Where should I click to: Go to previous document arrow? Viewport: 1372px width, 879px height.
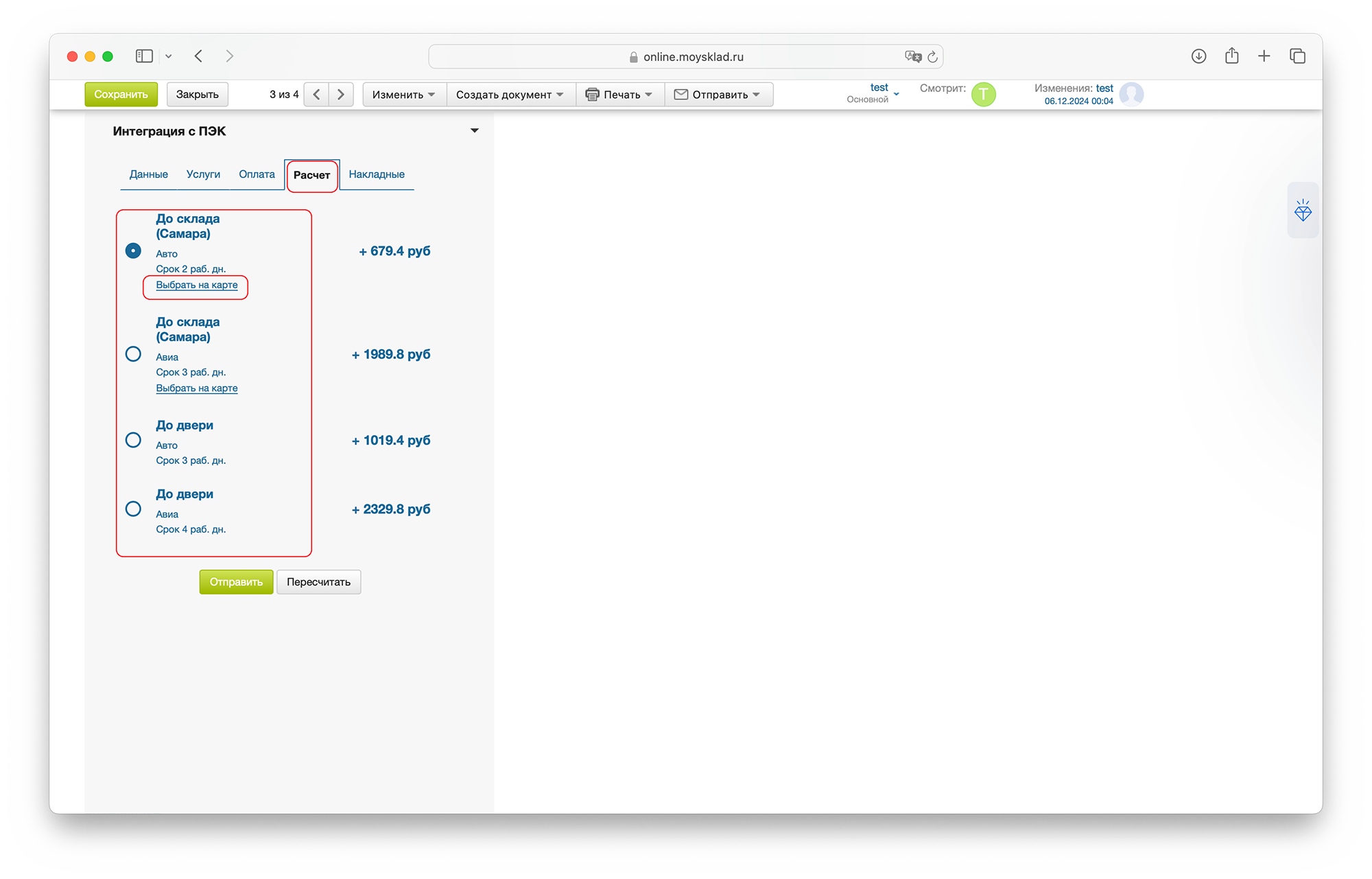[x=316, y=95]
